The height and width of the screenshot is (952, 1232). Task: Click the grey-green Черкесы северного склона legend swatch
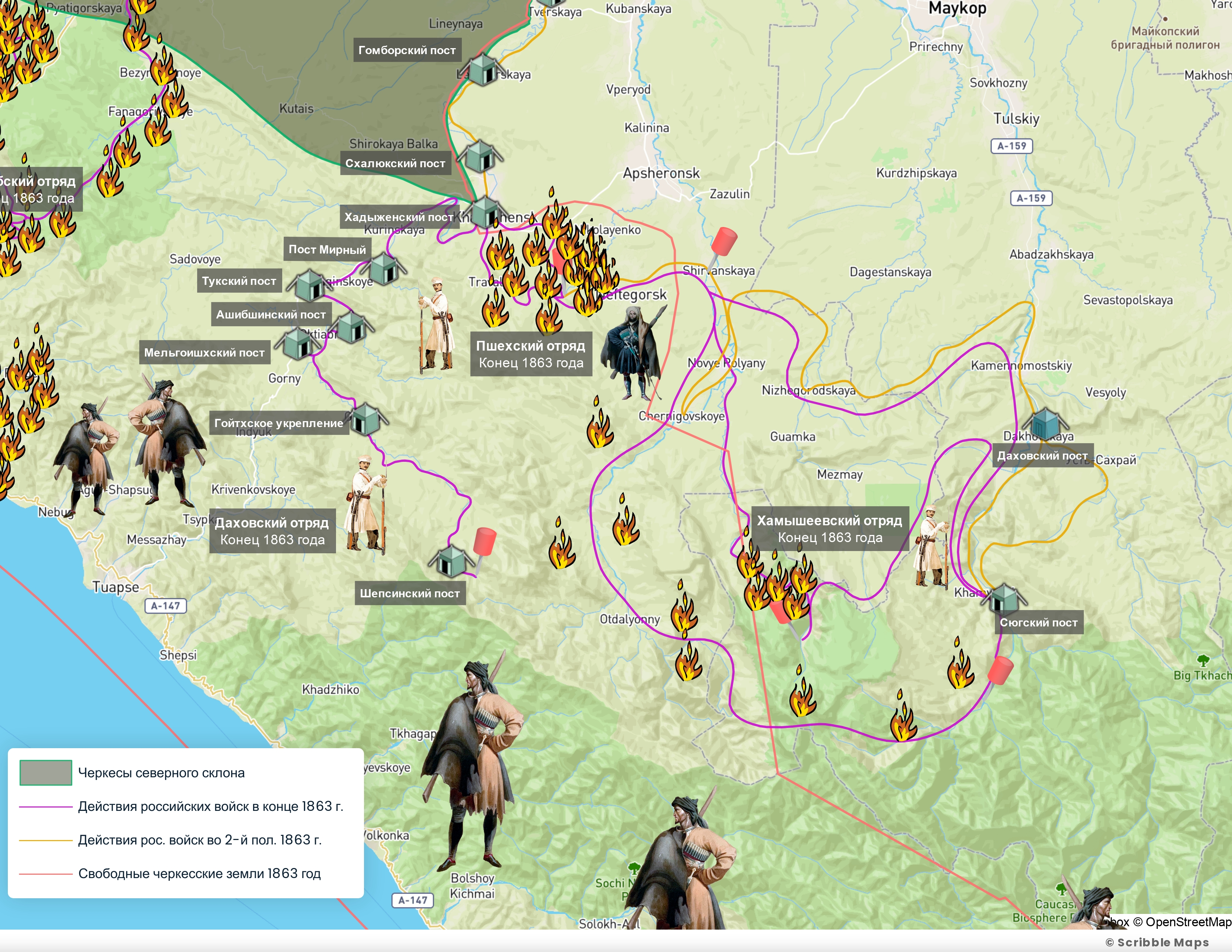pyautogui.click(x=46, y=773)
